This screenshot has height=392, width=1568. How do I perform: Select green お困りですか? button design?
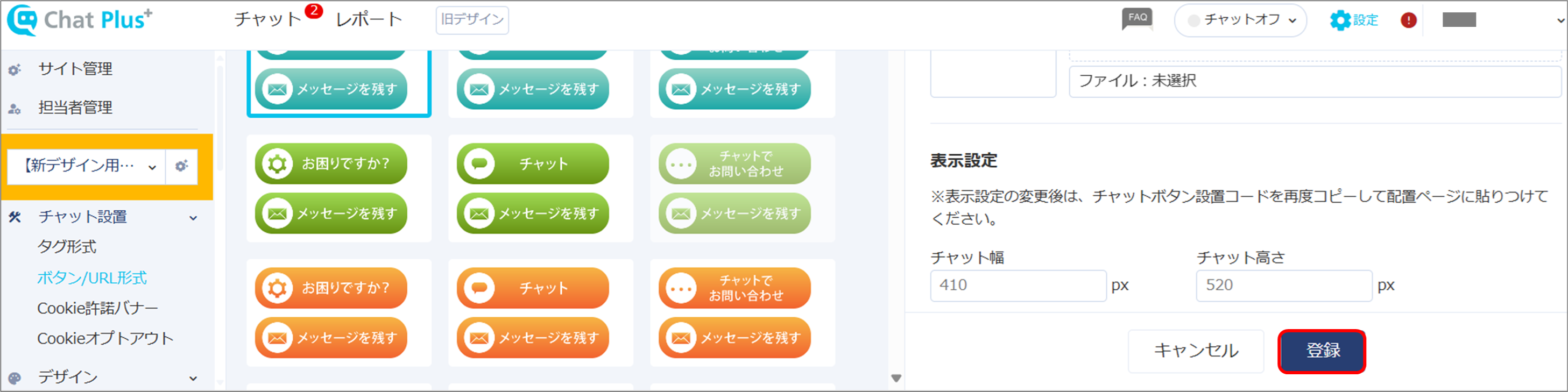331,164
